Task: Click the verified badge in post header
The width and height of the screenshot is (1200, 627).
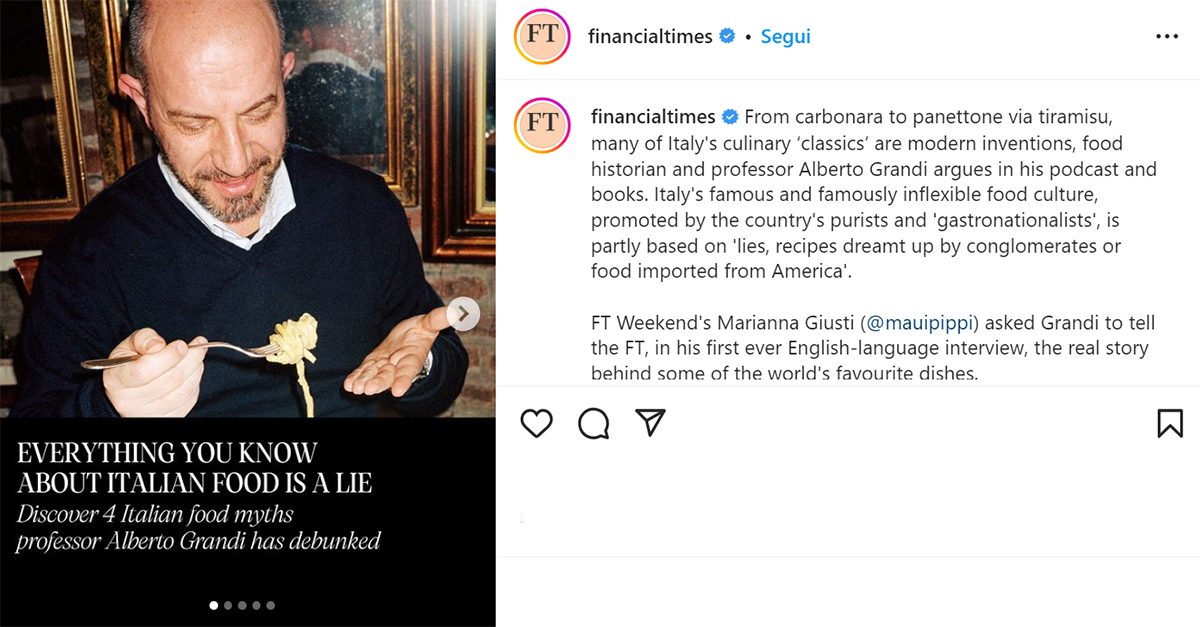Action: [728, 37]
